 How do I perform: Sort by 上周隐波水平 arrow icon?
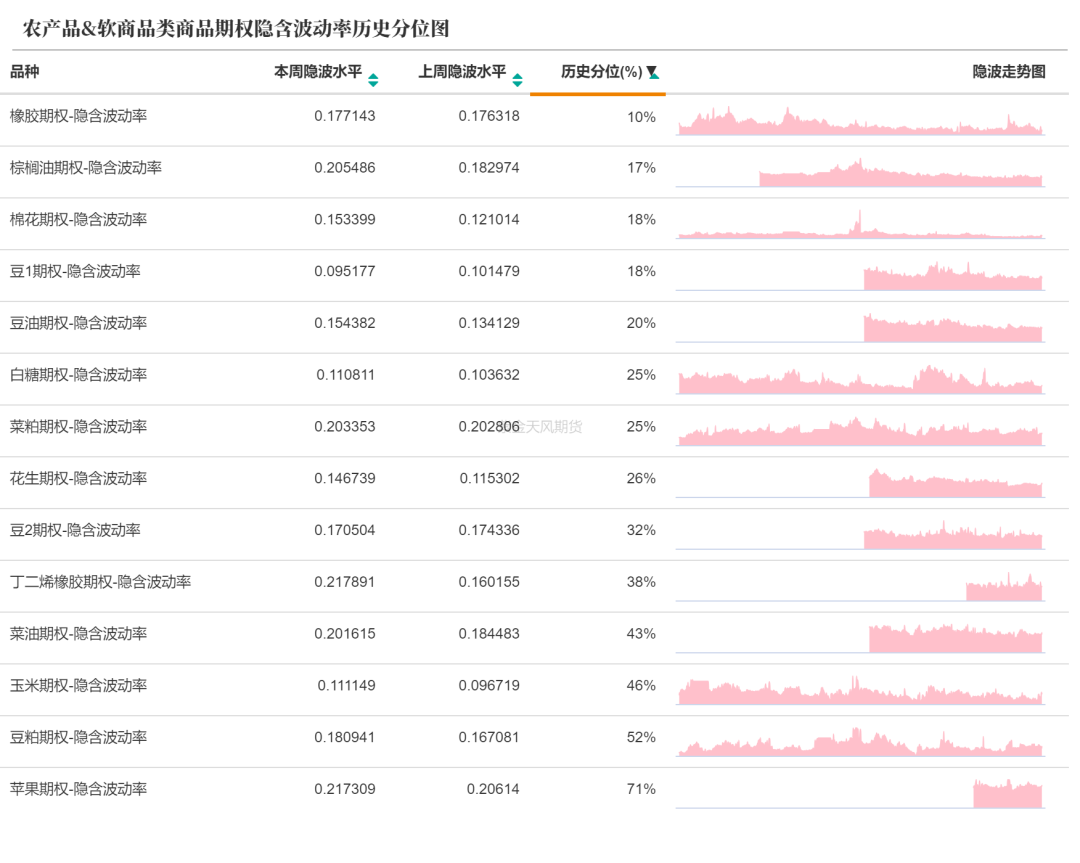tap(517, 80)
